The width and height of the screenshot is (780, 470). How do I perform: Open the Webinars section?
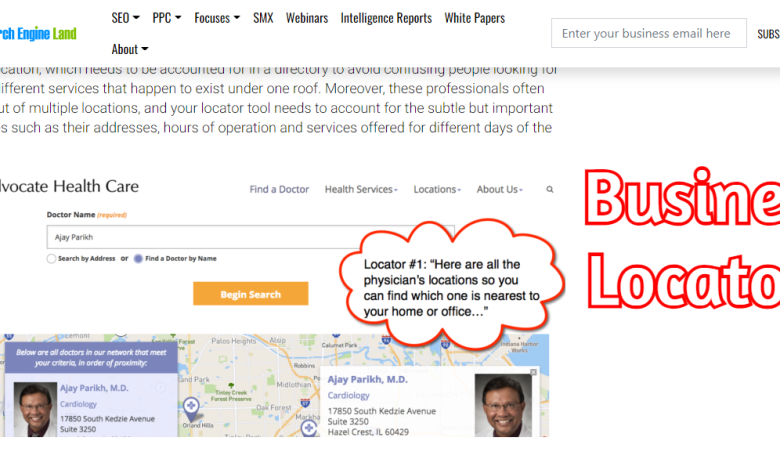(x=307, y=18)
